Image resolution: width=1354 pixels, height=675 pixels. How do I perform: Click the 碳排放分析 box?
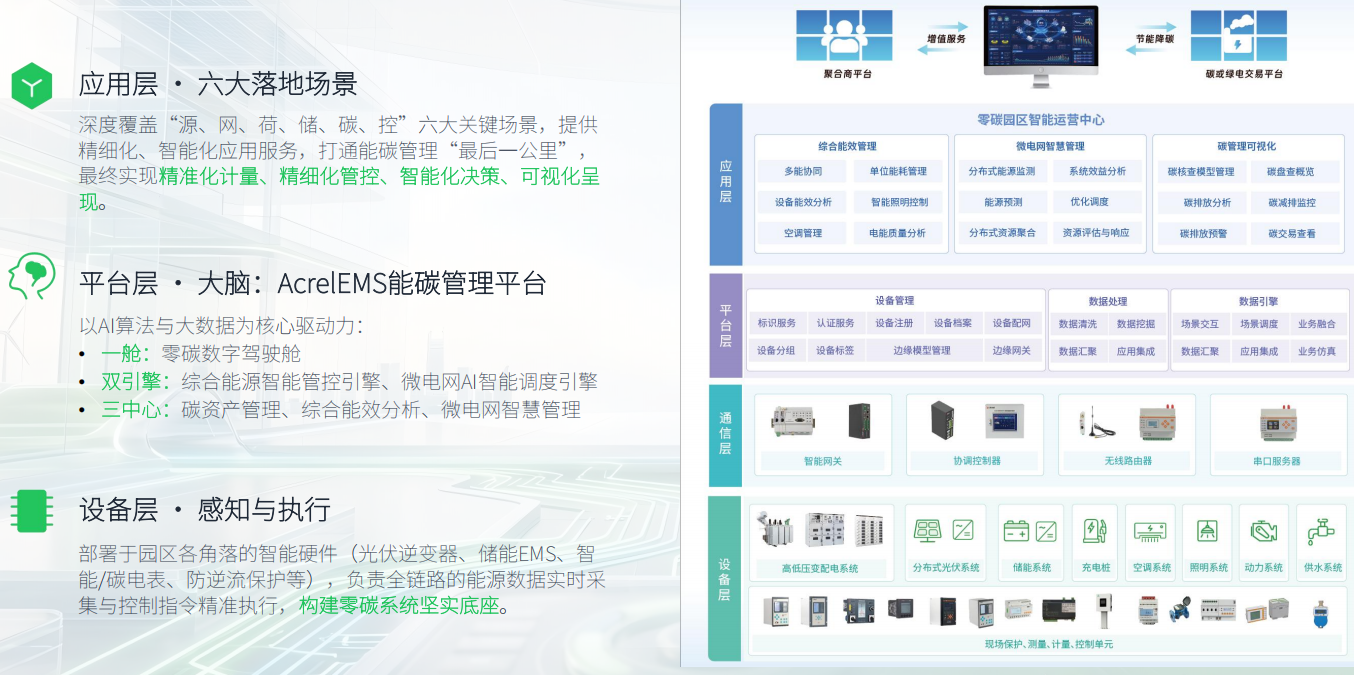pyautogui.click(x=1201, y=203)
